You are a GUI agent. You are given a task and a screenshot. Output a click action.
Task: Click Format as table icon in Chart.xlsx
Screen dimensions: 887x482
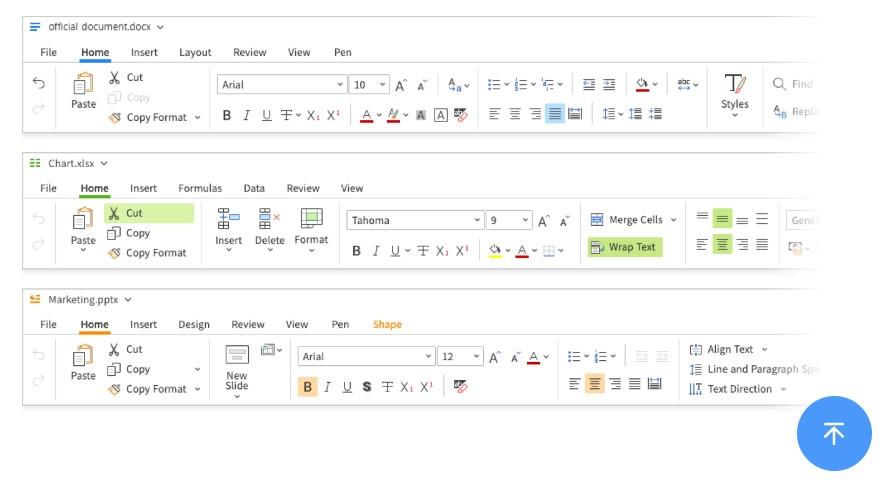pos(311,218)
